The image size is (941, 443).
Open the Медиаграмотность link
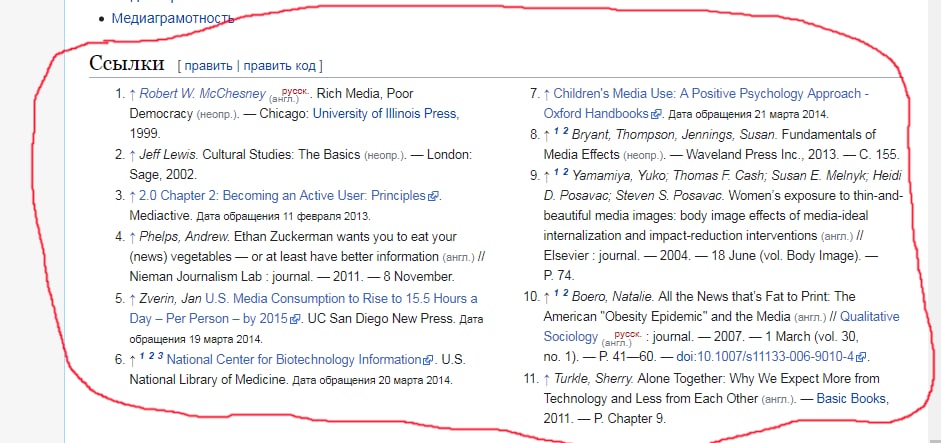172,18
